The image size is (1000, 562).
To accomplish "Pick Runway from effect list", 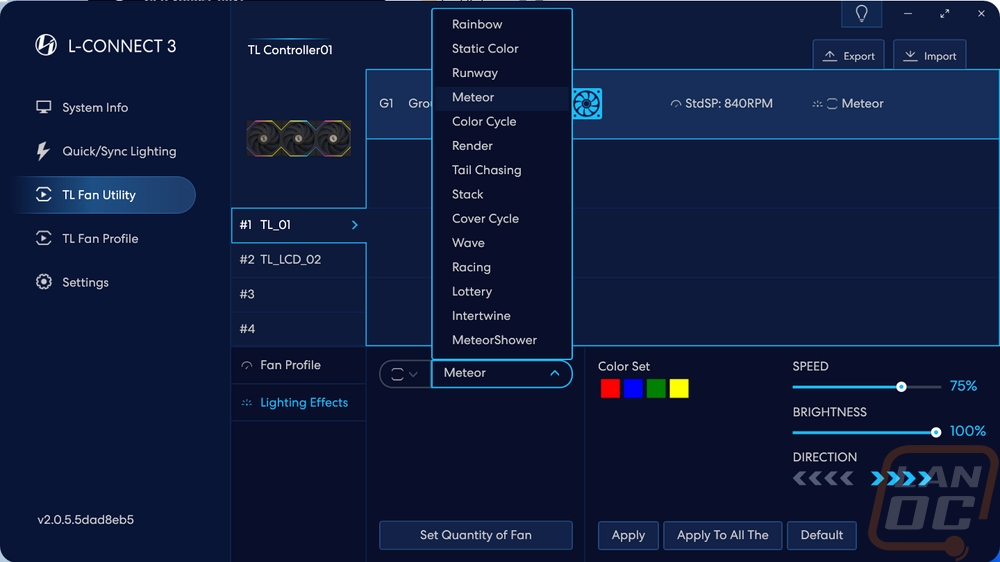I will tap(501, 73).
